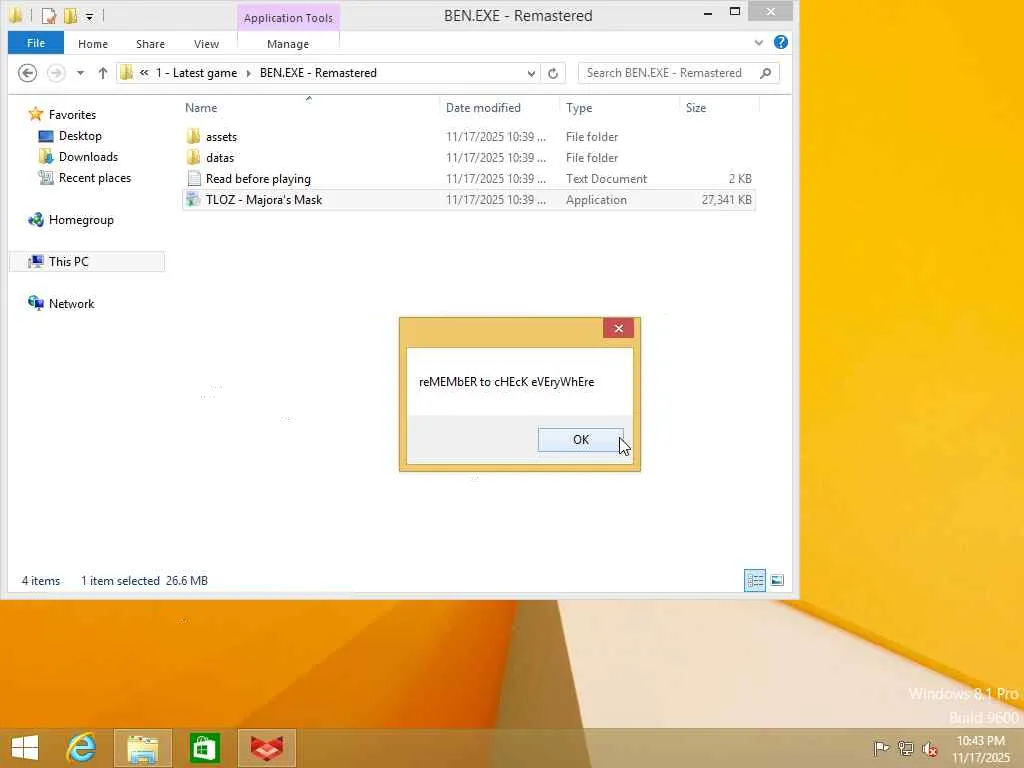Sort by Date modified column
Viewport: 1024px width, 768px height.
tap(483, 108)
